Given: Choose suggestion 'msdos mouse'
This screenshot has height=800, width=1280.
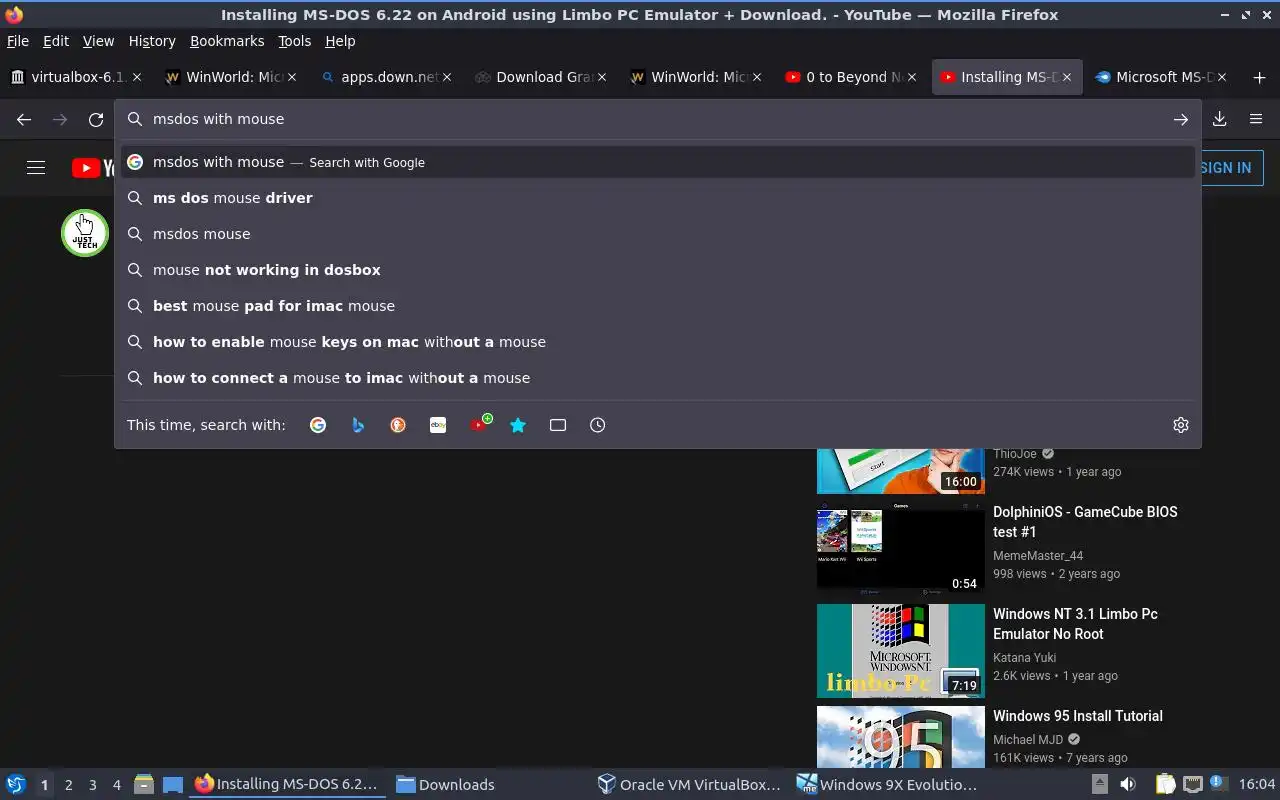Looking at the screenshot, I should pos(658,234).
